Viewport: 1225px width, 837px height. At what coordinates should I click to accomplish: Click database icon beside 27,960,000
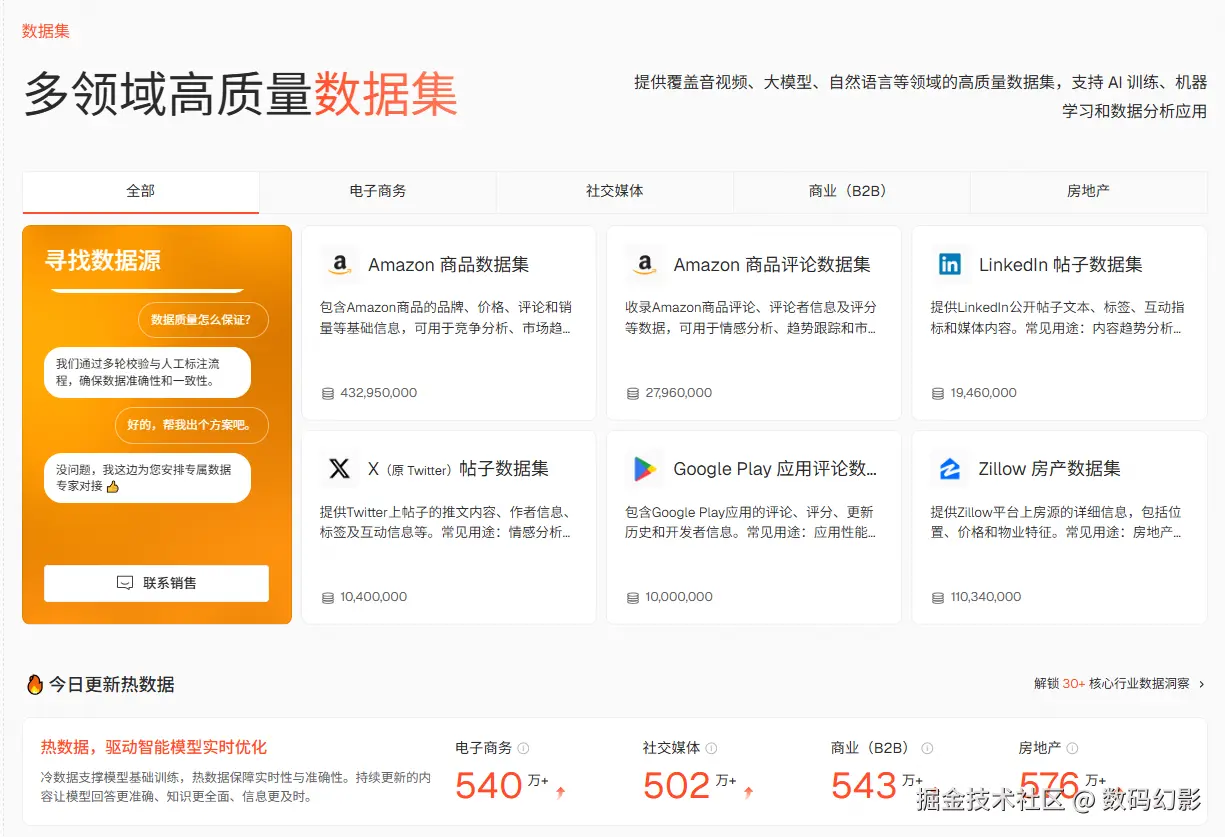point(632,393)
